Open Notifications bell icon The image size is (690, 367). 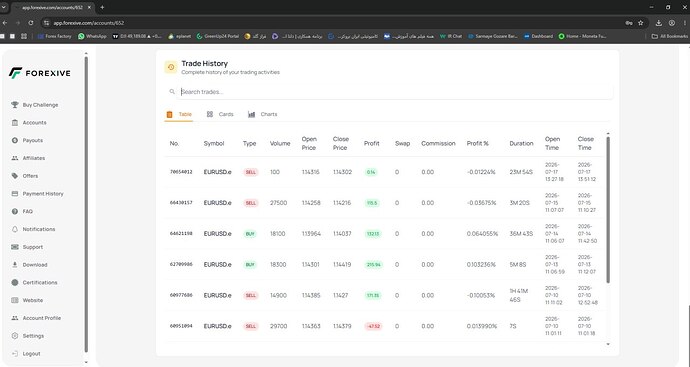point(15,229)
